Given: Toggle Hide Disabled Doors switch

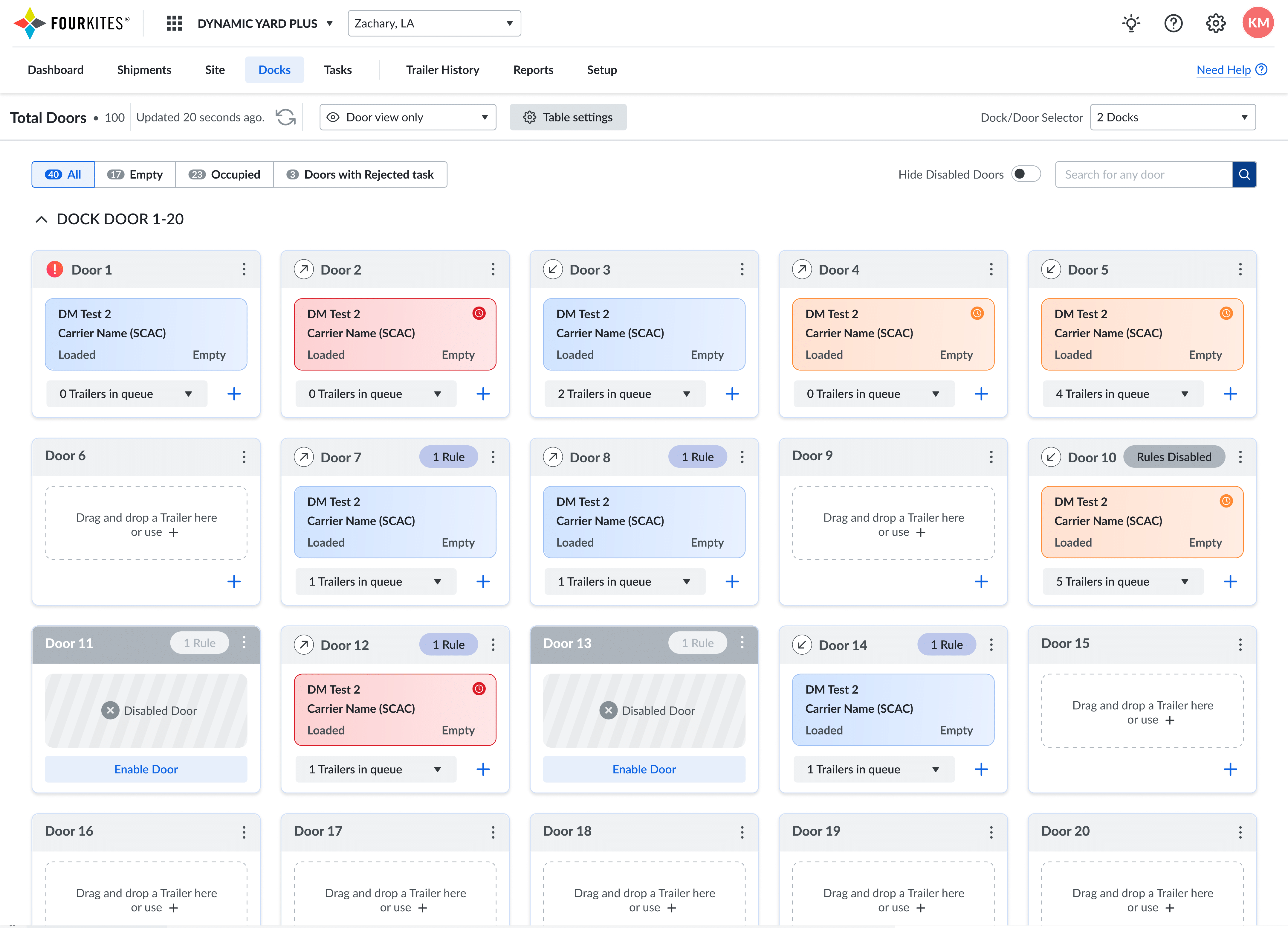Looking at the screenshot, I should (x=1026, y=174).
